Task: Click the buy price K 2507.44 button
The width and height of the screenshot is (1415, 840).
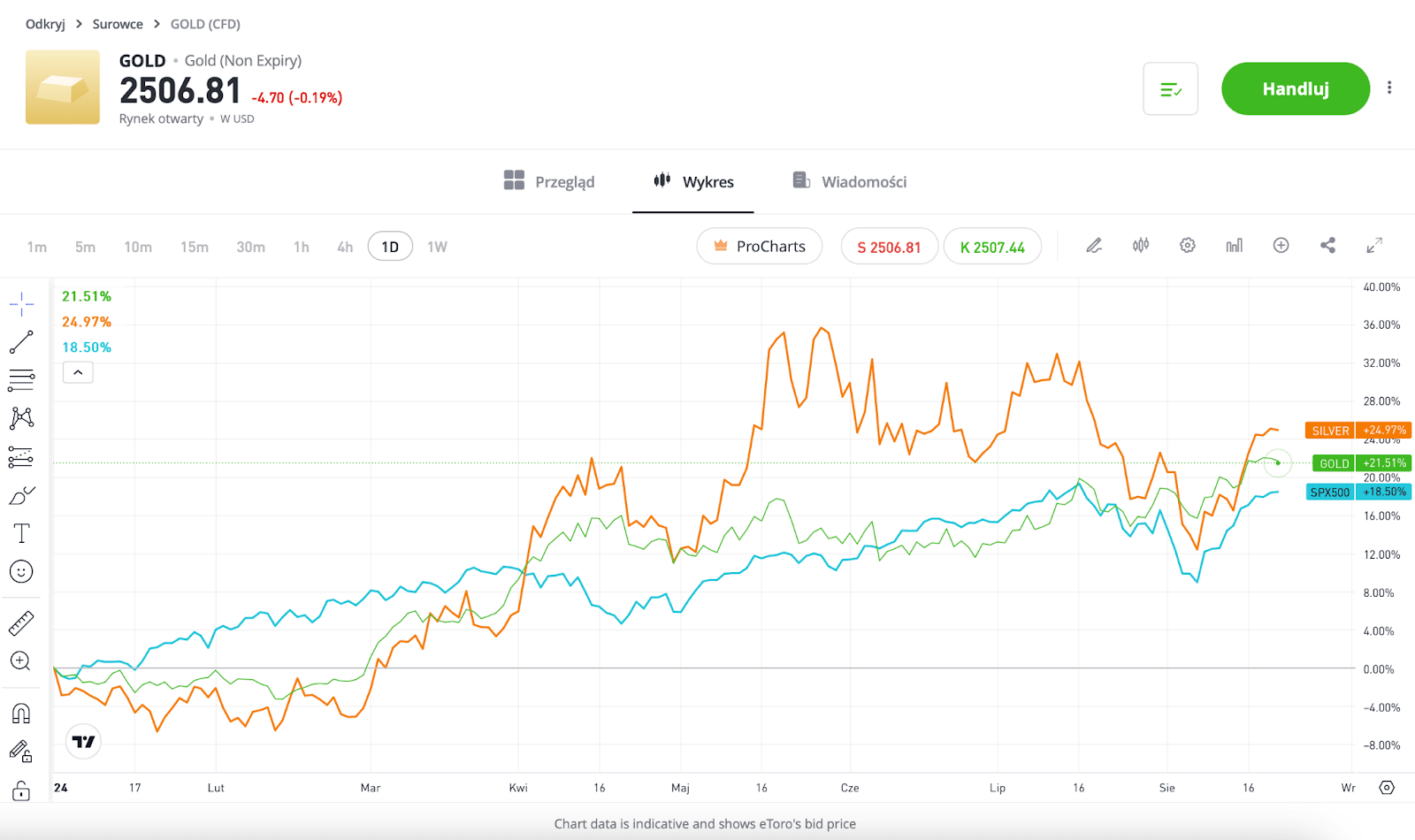Action: tap(992, 247)
